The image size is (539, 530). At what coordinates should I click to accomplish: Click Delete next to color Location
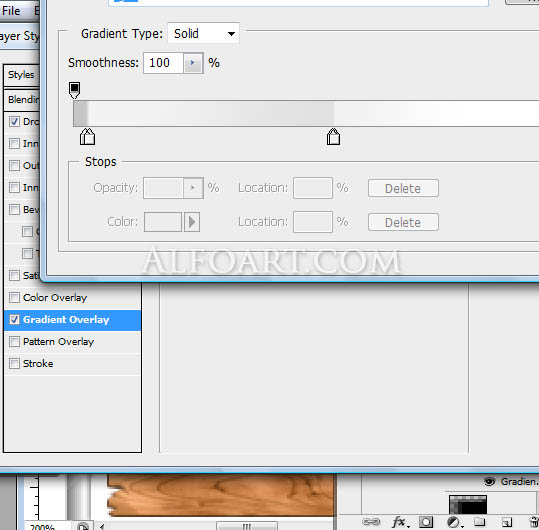(403, 222)
